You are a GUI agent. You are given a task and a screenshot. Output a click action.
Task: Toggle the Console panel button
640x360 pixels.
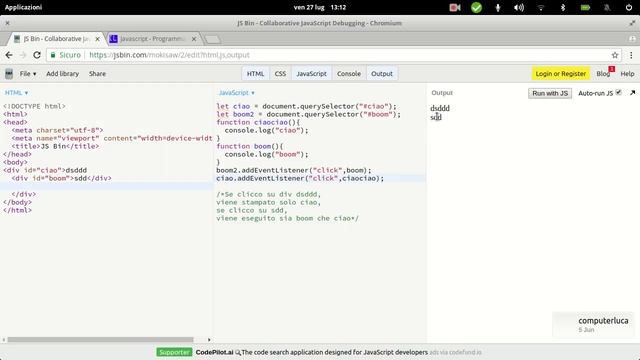[349, 74]
